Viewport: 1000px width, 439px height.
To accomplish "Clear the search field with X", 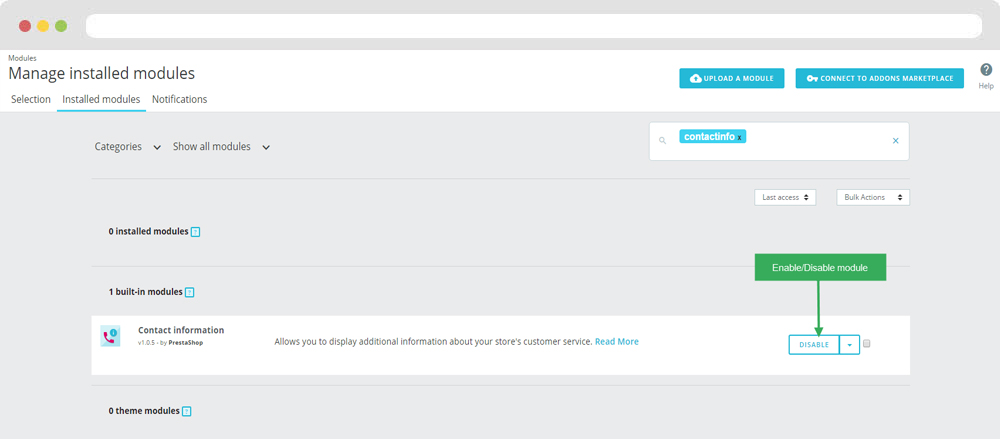I will point(895,141).
